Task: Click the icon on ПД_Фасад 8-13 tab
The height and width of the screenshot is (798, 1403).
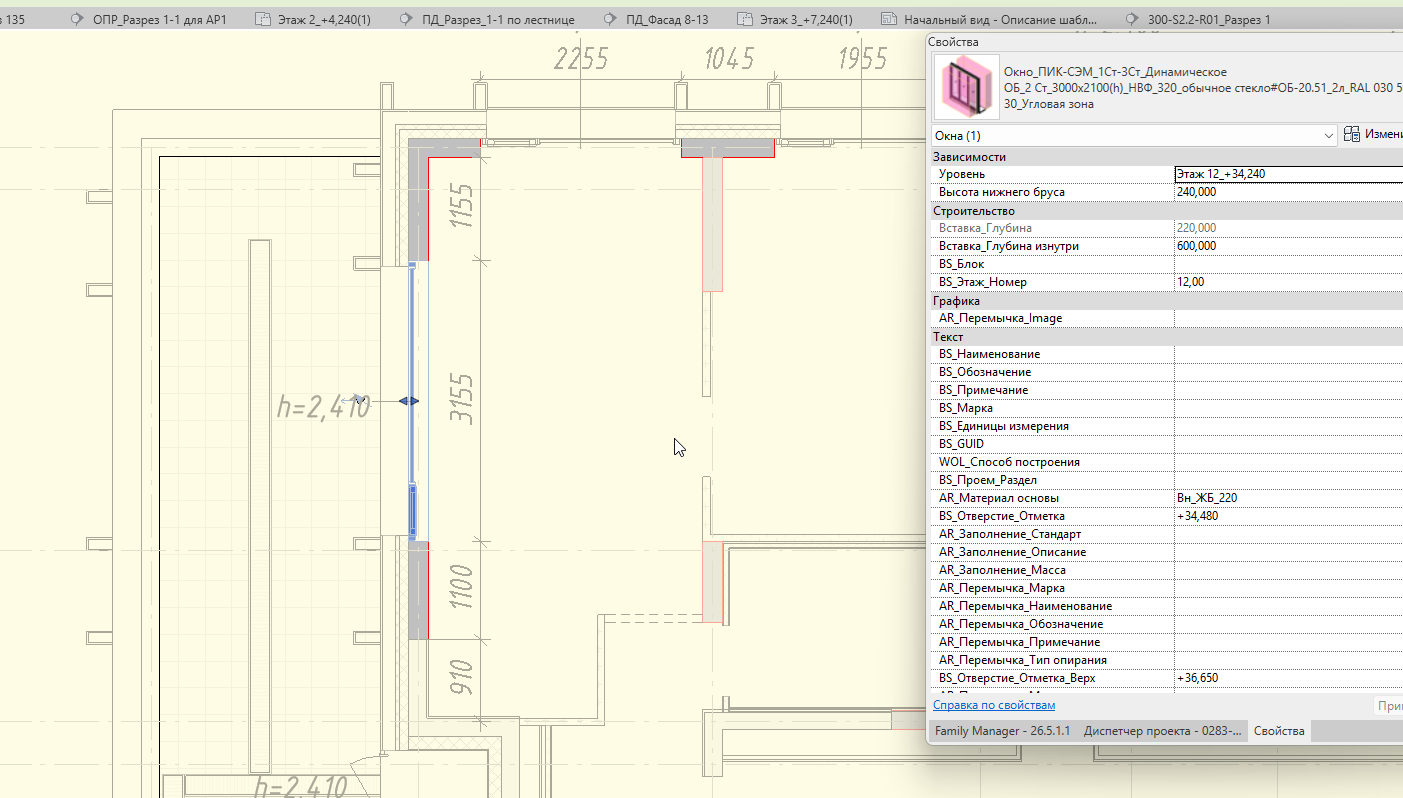Action: coord(609,19)
